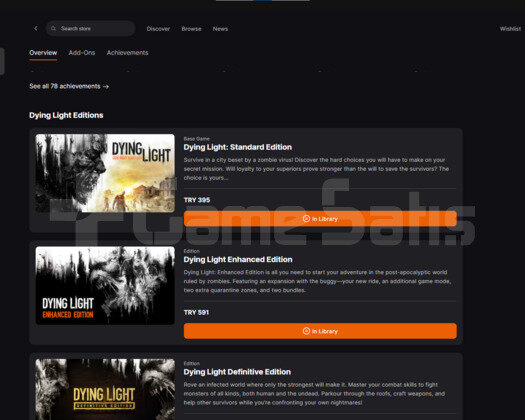Switch to the Add-Ons tab
The width and height of the screenshot is (525, 420).
pyautogui.click(x=82, y=53)
